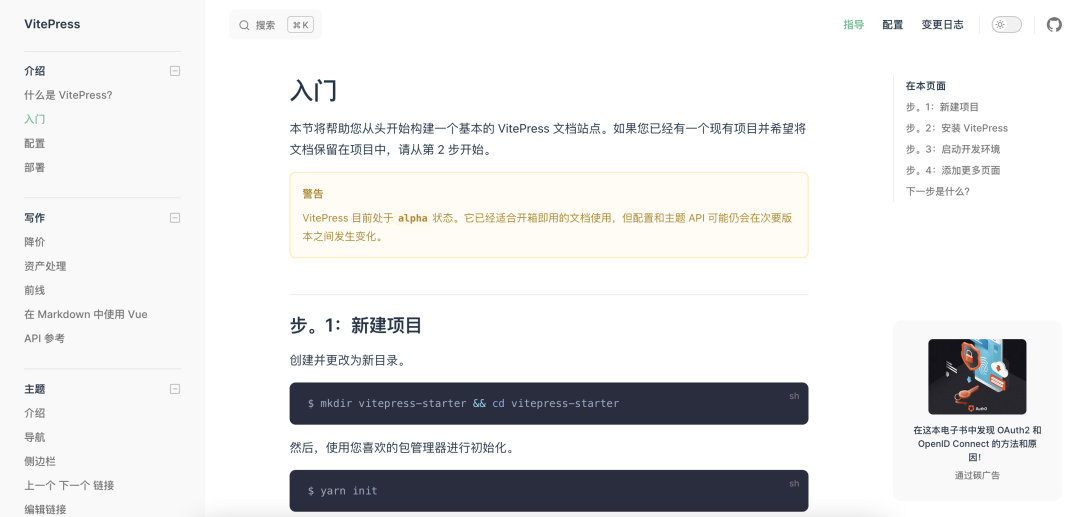This screenshot has width=1080, height=517.
Task: Open API 参考 sidebar page
Action: click(45, 338)
